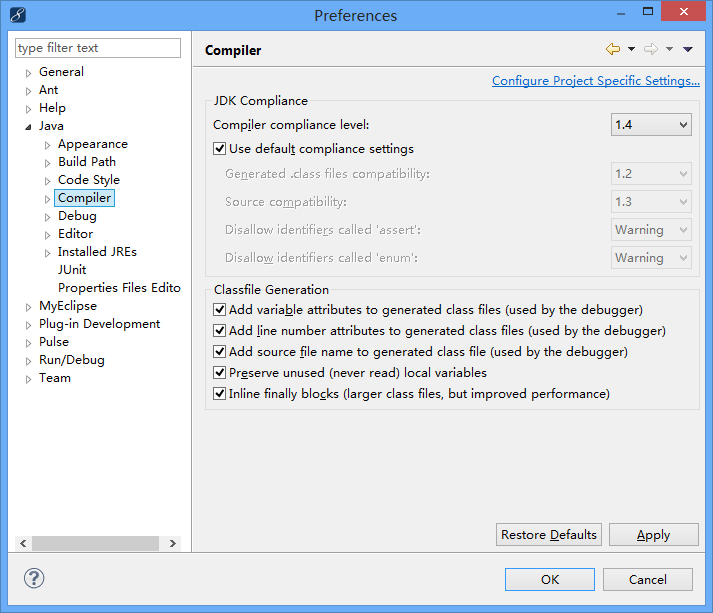This screenshot has height=613, width=713.
Task: Expand the Appearance node arrow
Action: [47, 145]
